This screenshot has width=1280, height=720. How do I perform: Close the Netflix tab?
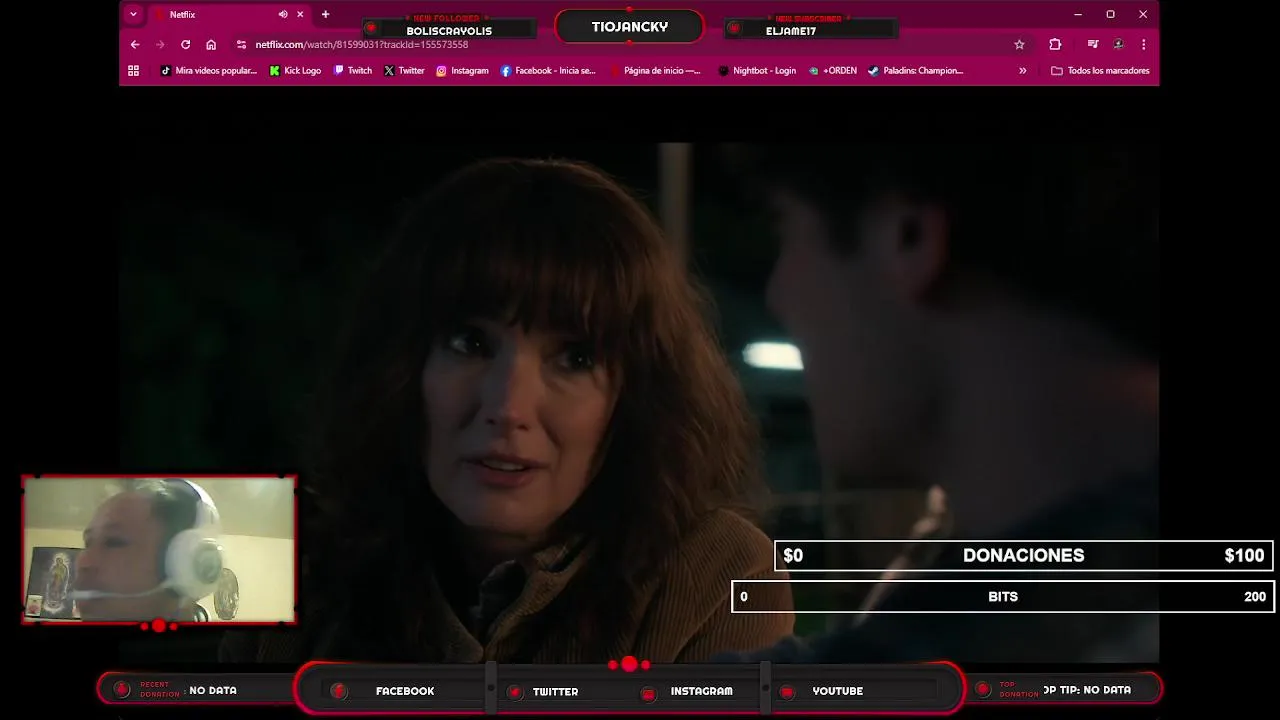(x=300, y=14)
